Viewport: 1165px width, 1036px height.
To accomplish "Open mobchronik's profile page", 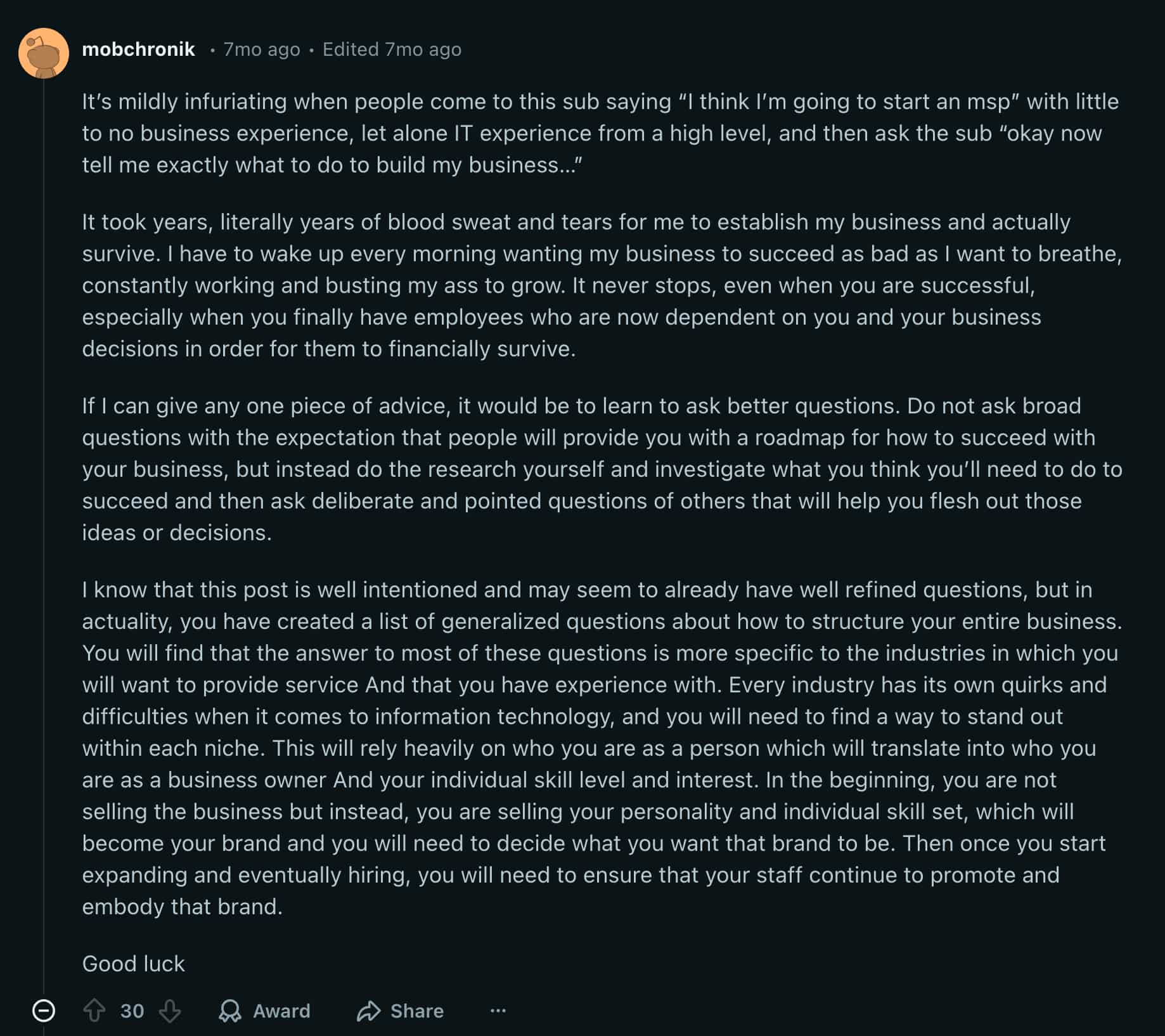I will pyautogui.click(x=139, y=49).
